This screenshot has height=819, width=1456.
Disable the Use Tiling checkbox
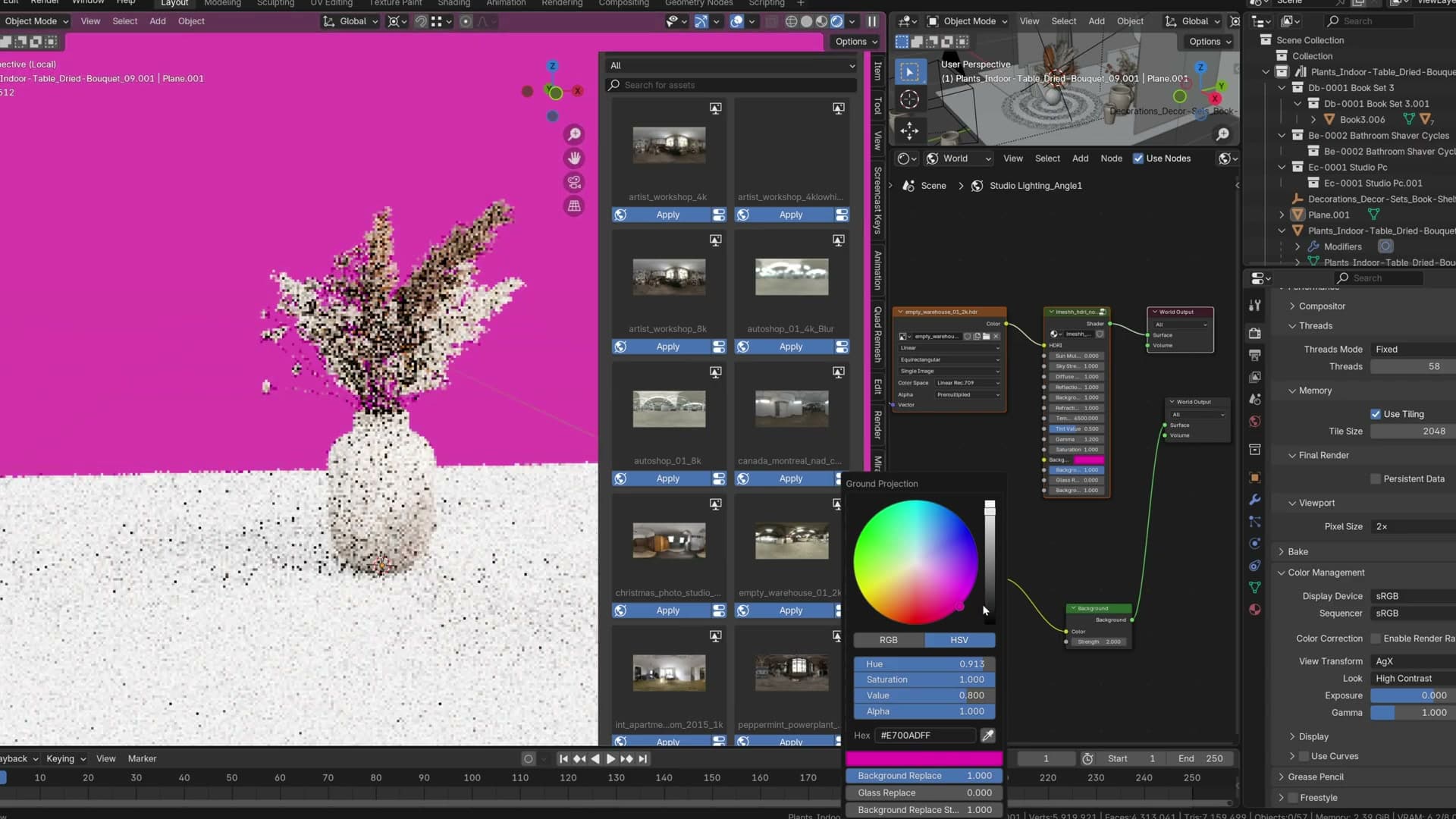click(1375, 414)
